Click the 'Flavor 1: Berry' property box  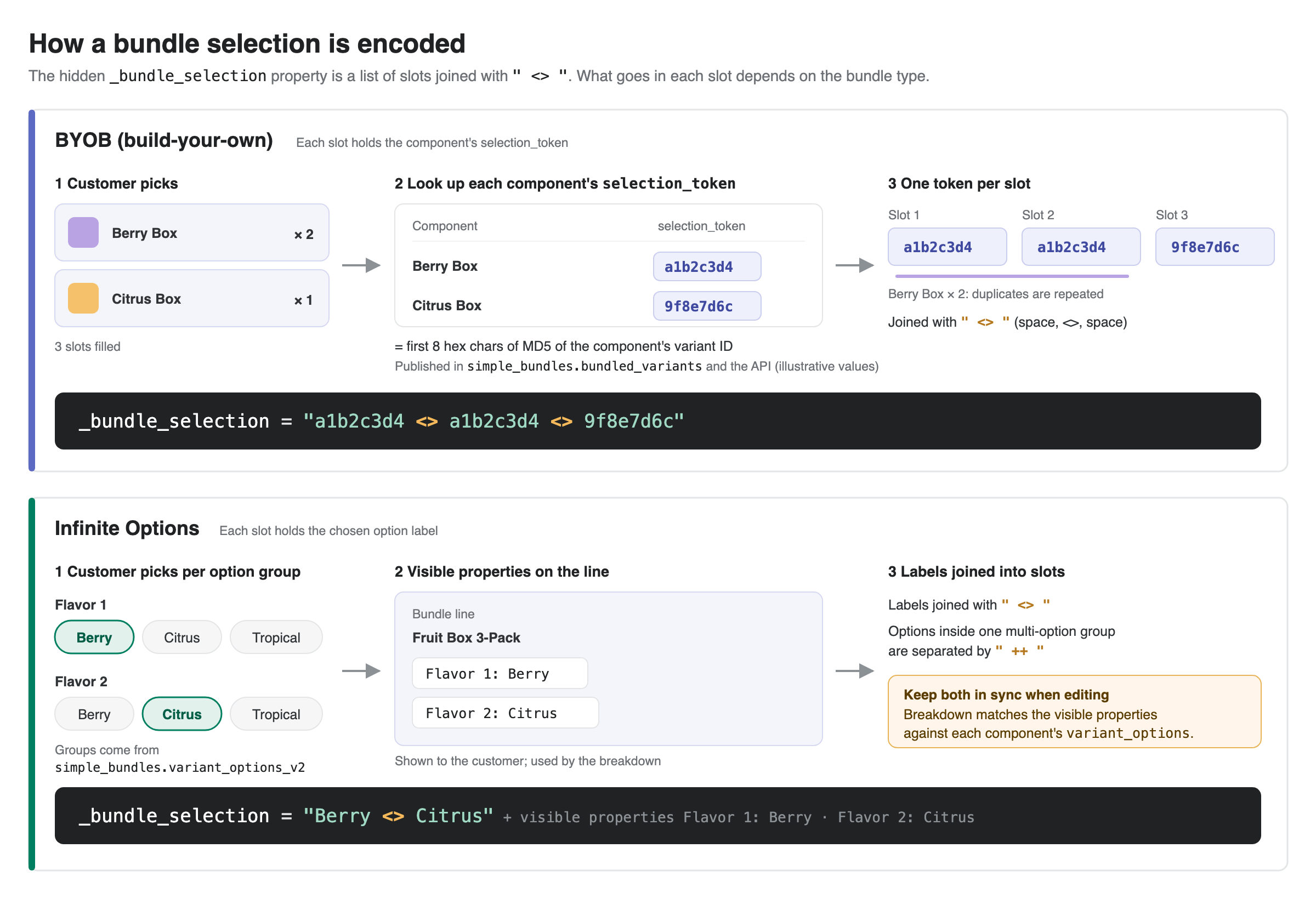click(500, 673)
